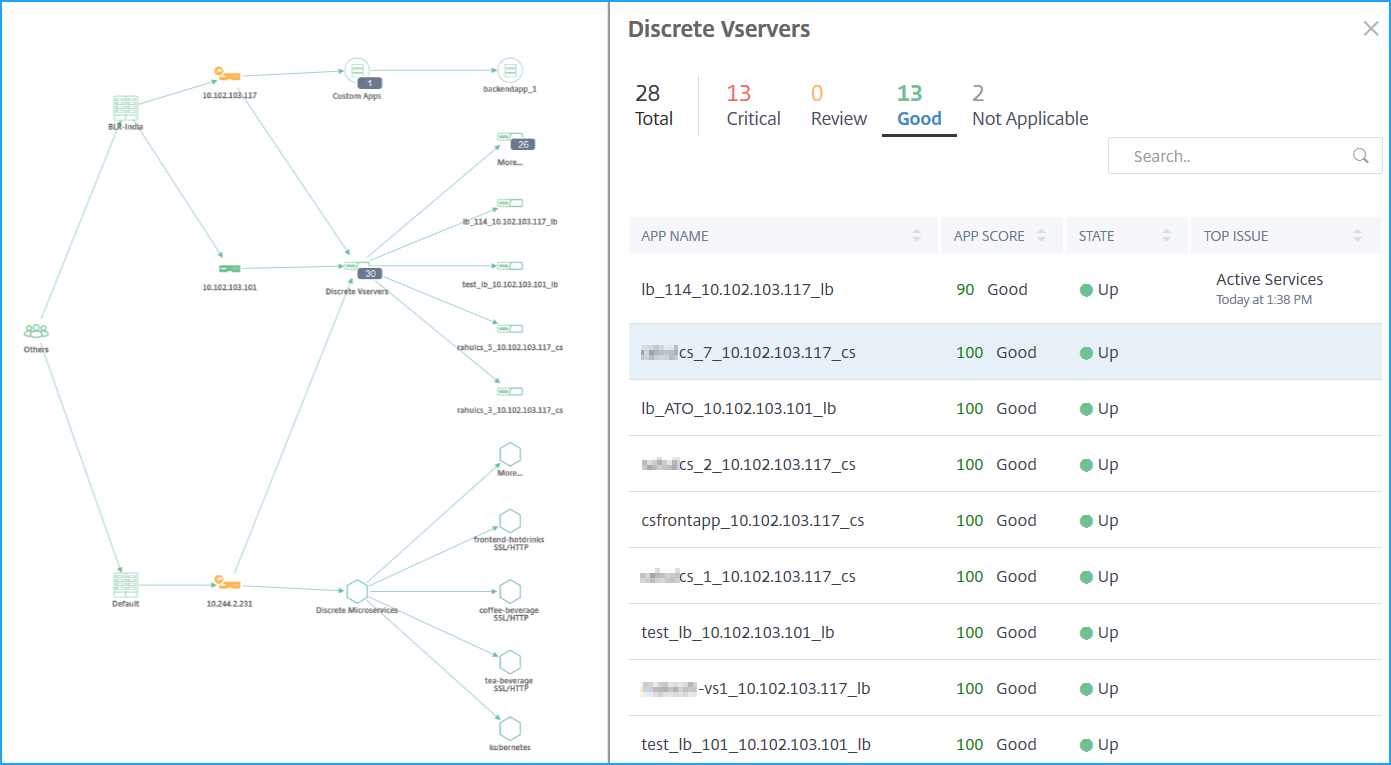Image resolution: width=1391 pixels, height=765 pixels.
Task: Open test_lb_10.102.103.101_lb in the table
Action: (738, 633)
